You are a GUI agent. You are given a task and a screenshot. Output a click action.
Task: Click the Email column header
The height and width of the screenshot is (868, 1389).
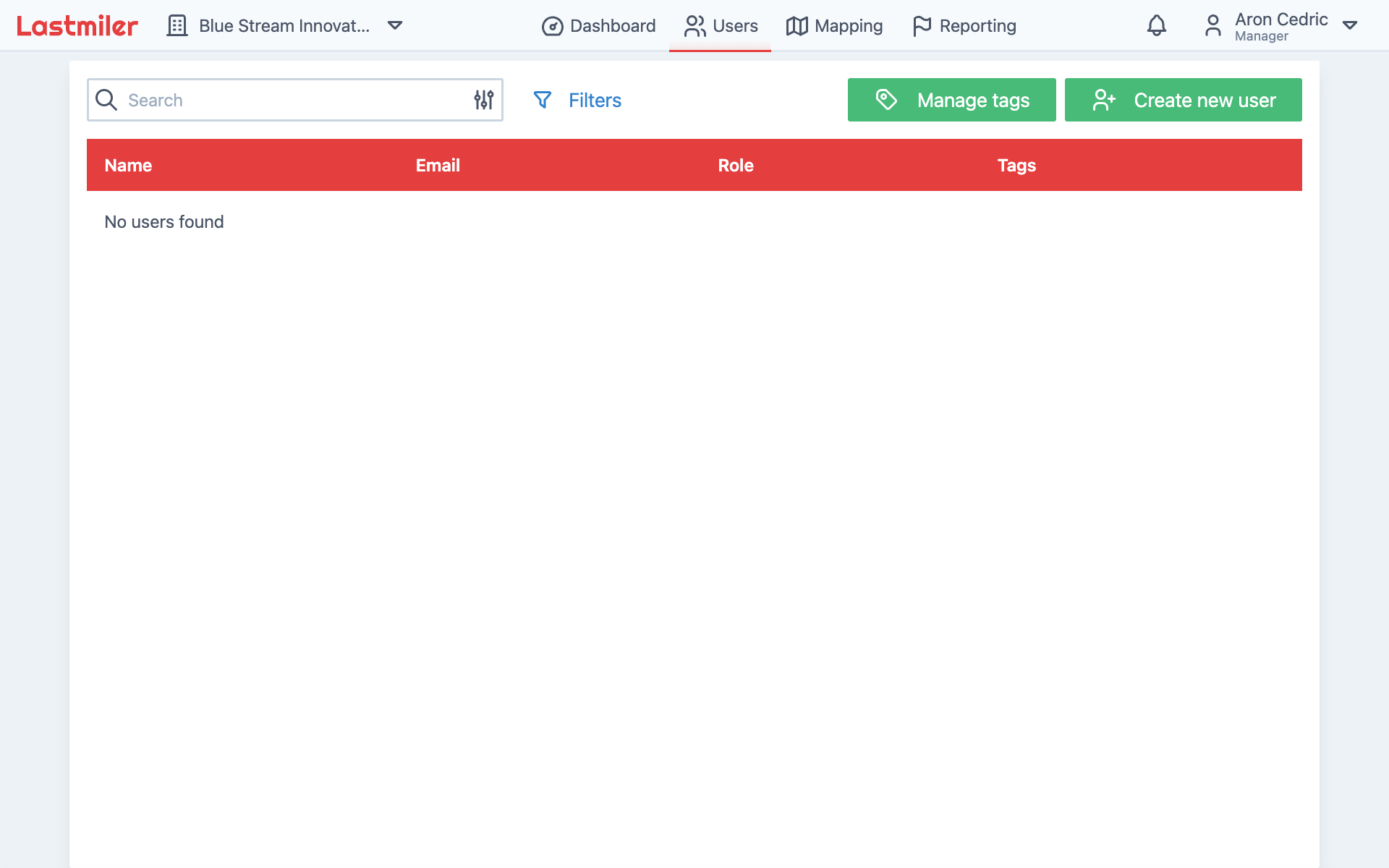point(438,166)
